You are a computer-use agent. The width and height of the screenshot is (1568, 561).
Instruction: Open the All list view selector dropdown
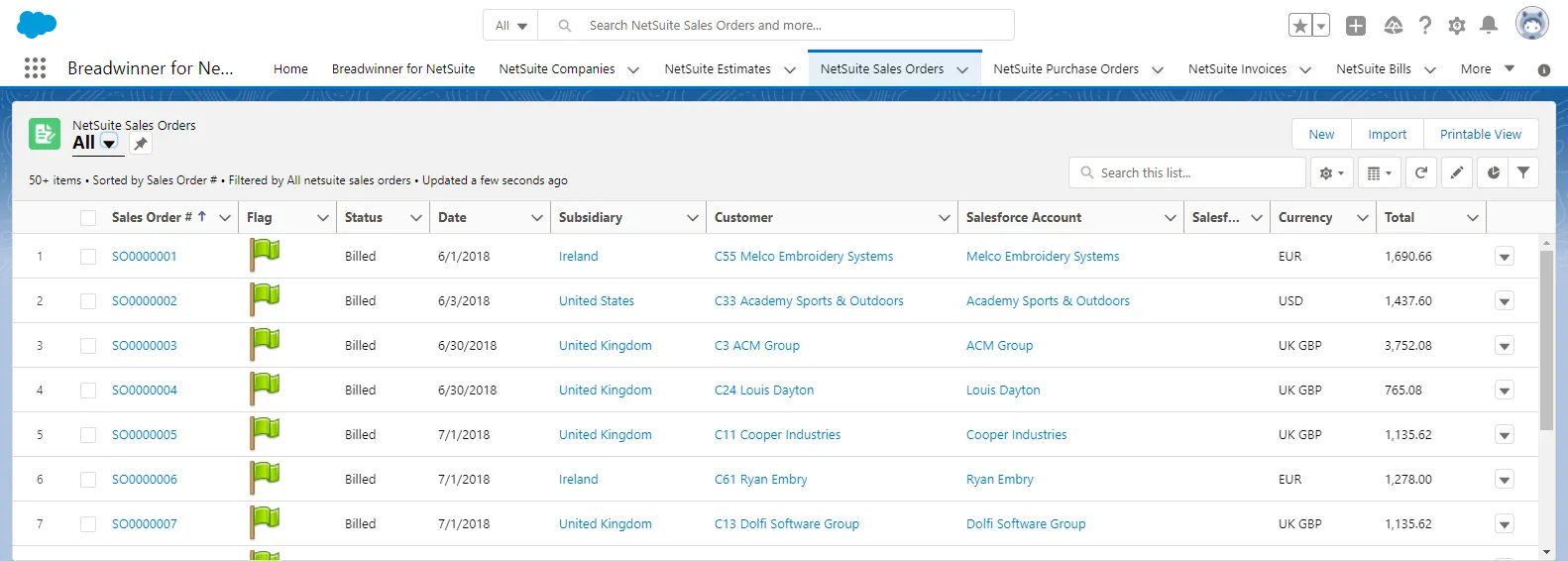[x=109, y=144]
